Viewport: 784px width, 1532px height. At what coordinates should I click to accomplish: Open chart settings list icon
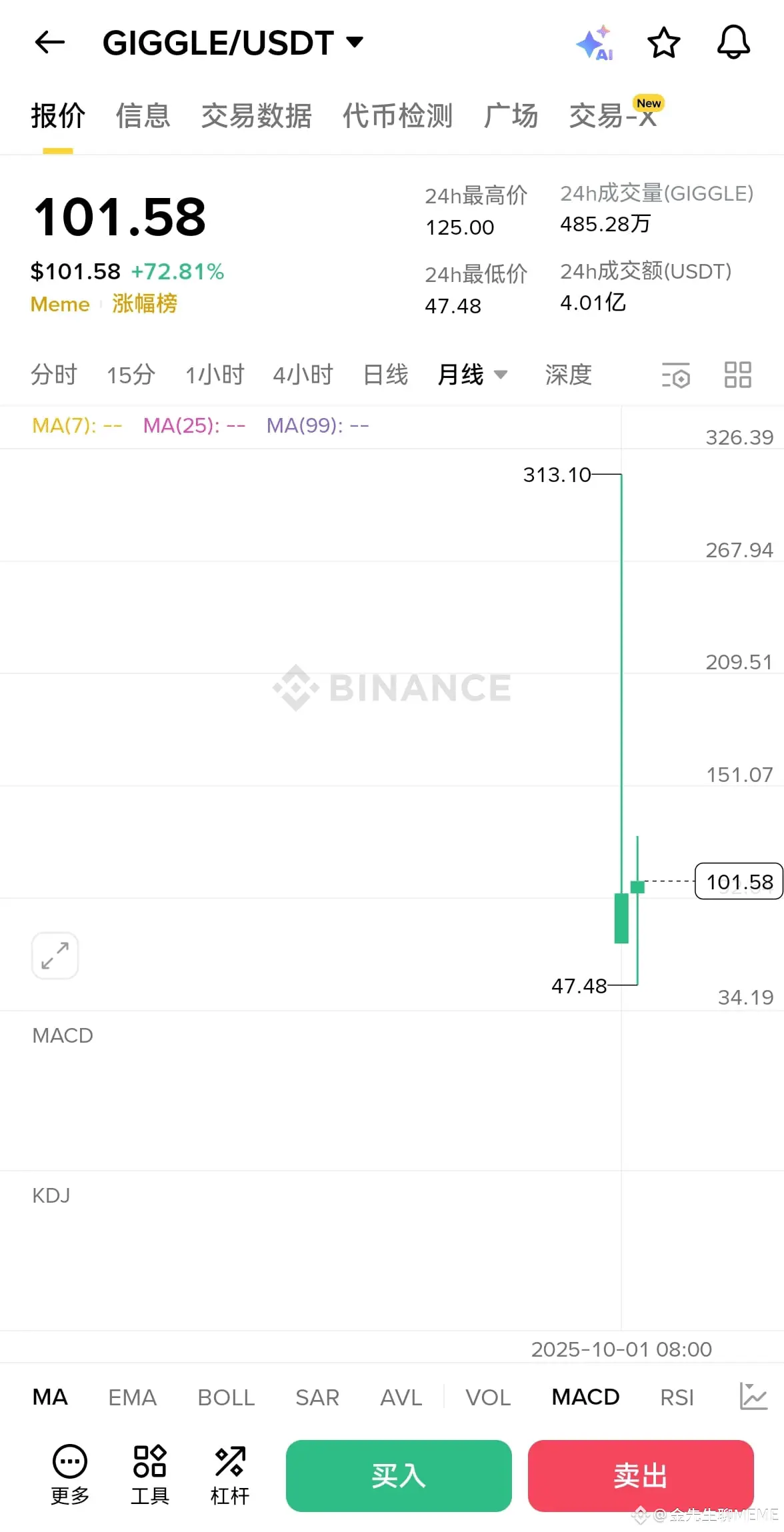pos(675,375)
